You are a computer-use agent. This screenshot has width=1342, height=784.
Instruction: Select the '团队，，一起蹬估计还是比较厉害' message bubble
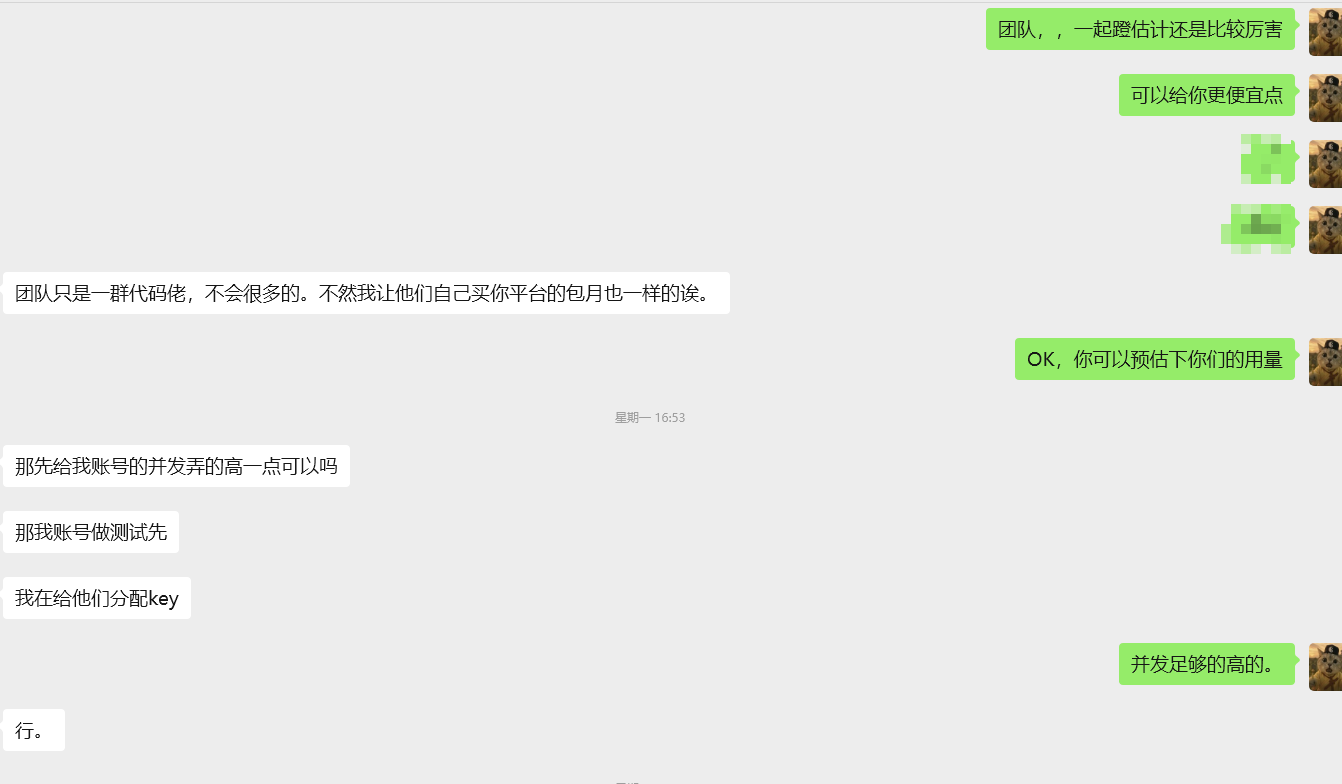1140,29
